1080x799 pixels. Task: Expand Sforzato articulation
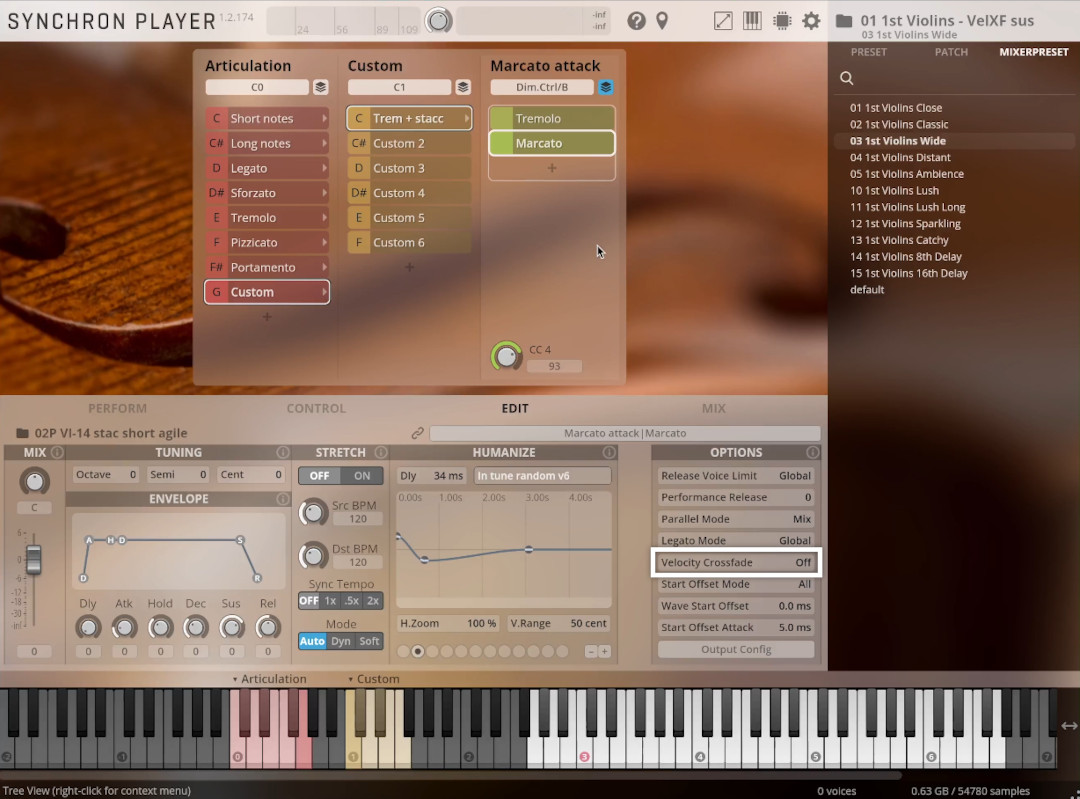[x=324, y=193]
